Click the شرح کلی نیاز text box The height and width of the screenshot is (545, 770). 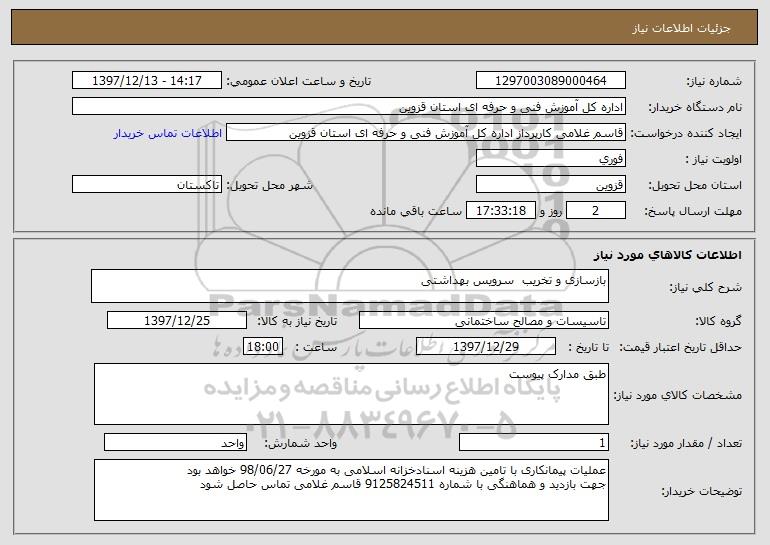(x=350, y=286)
